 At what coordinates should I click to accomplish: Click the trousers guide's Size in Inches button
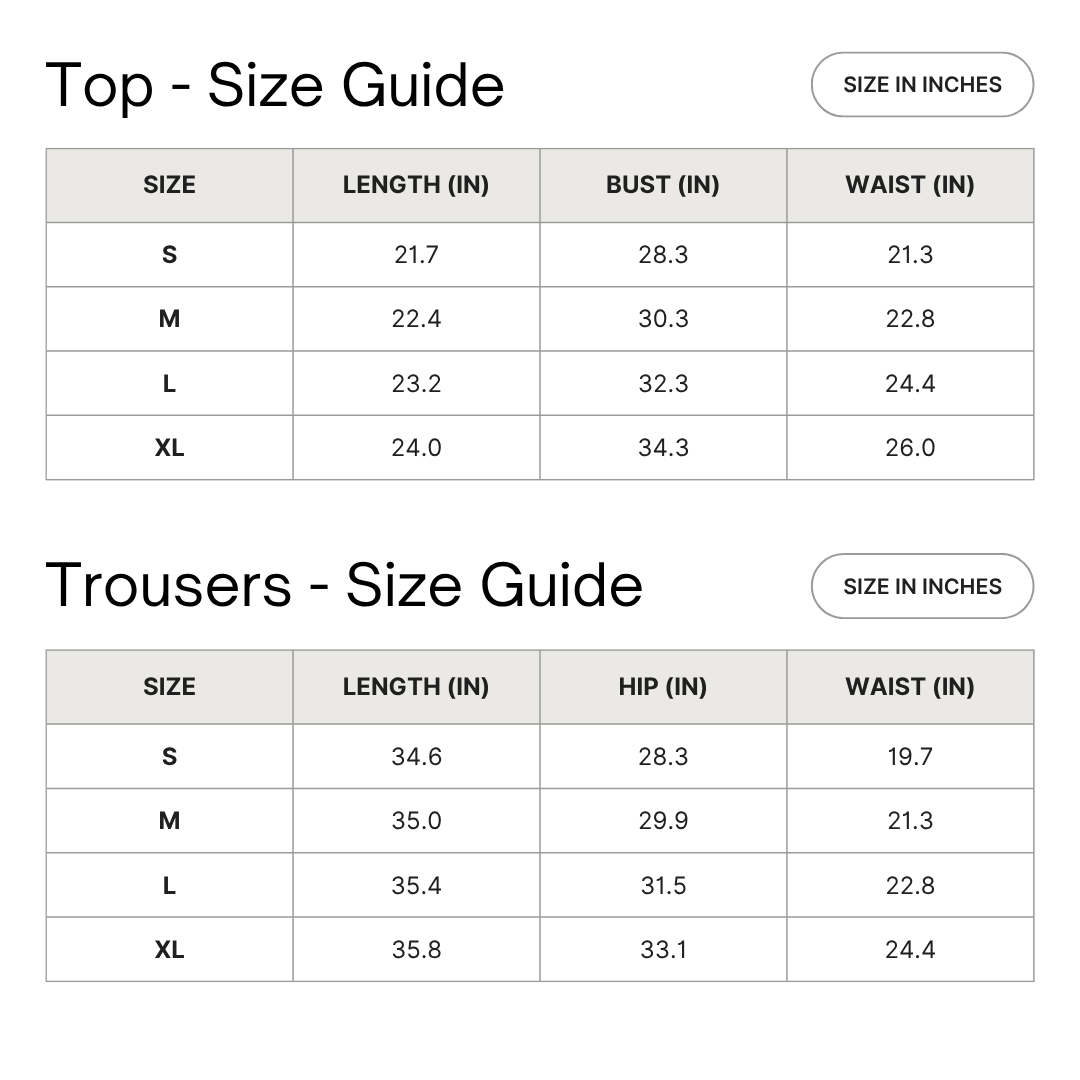(922, 586)
